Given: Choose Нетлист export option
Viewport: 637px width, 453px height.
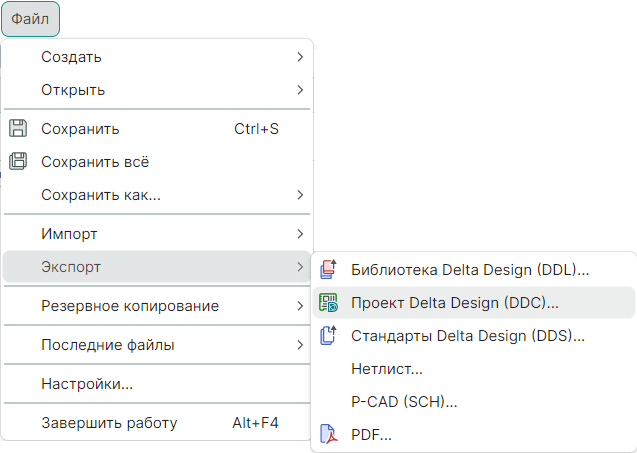Looking at the screenshot, I should coord(387,369).
